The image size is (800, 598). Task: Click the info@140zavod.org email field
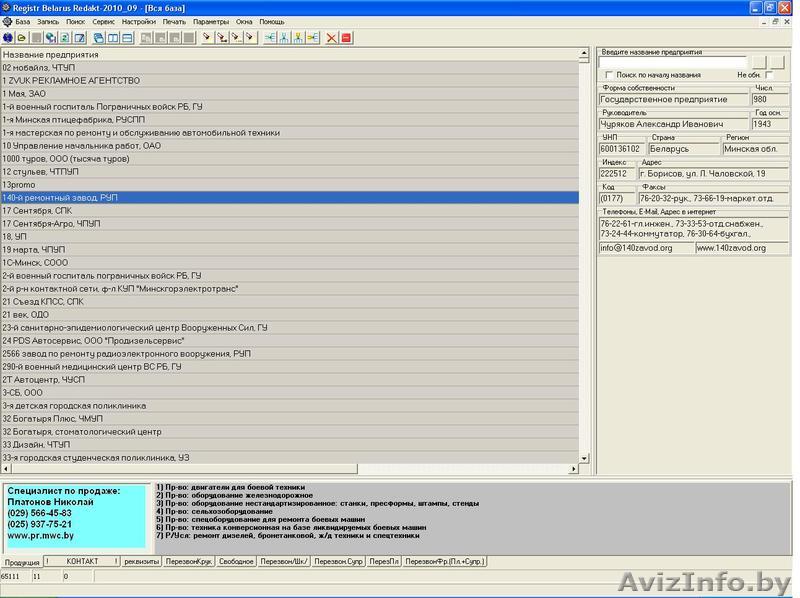click(645, 248)
